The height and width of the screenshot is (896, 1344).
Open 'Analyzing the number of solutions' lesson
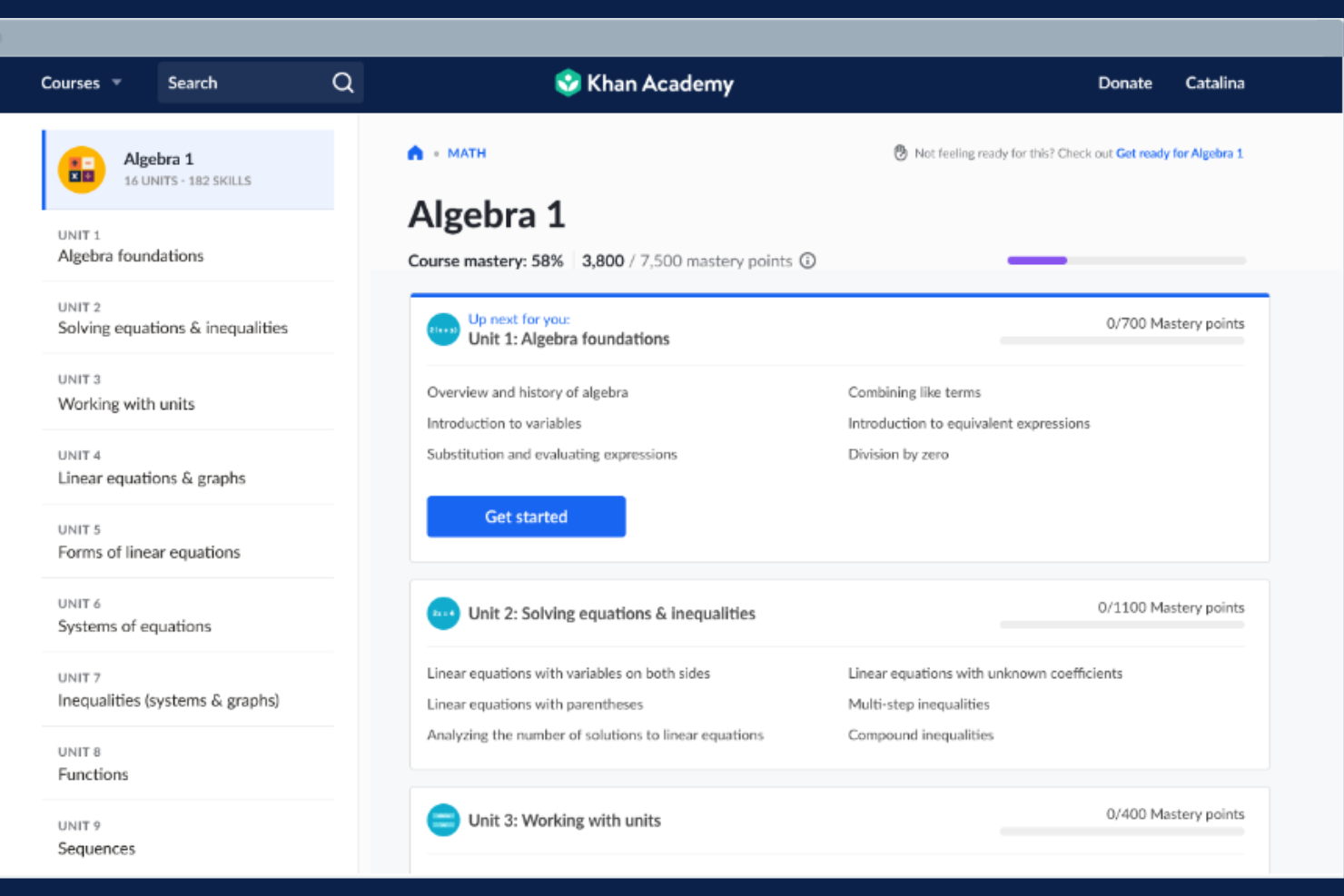coord(595,735)
